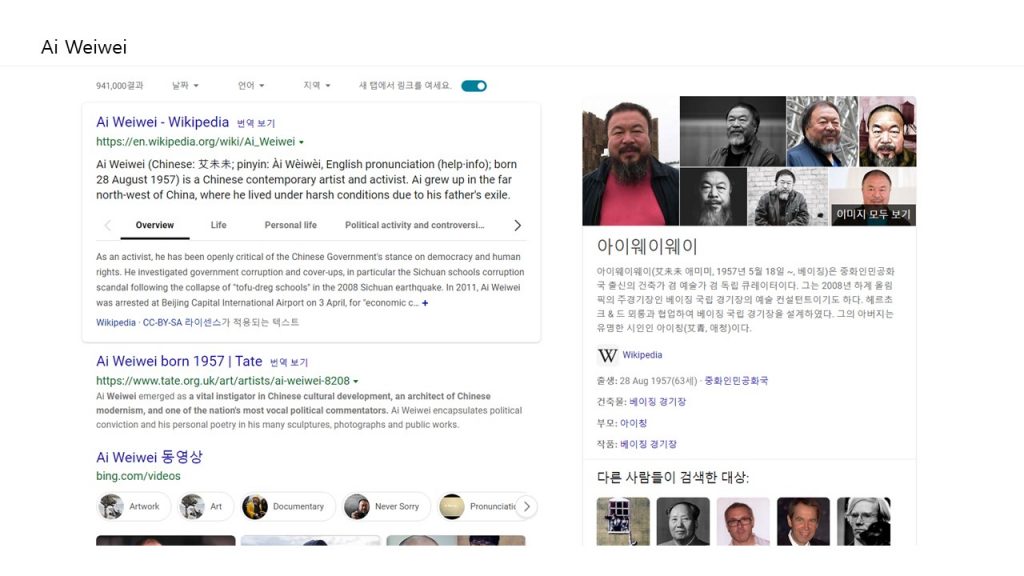Expand the Wikipedia URL dropdown arrow

point(301,142)
